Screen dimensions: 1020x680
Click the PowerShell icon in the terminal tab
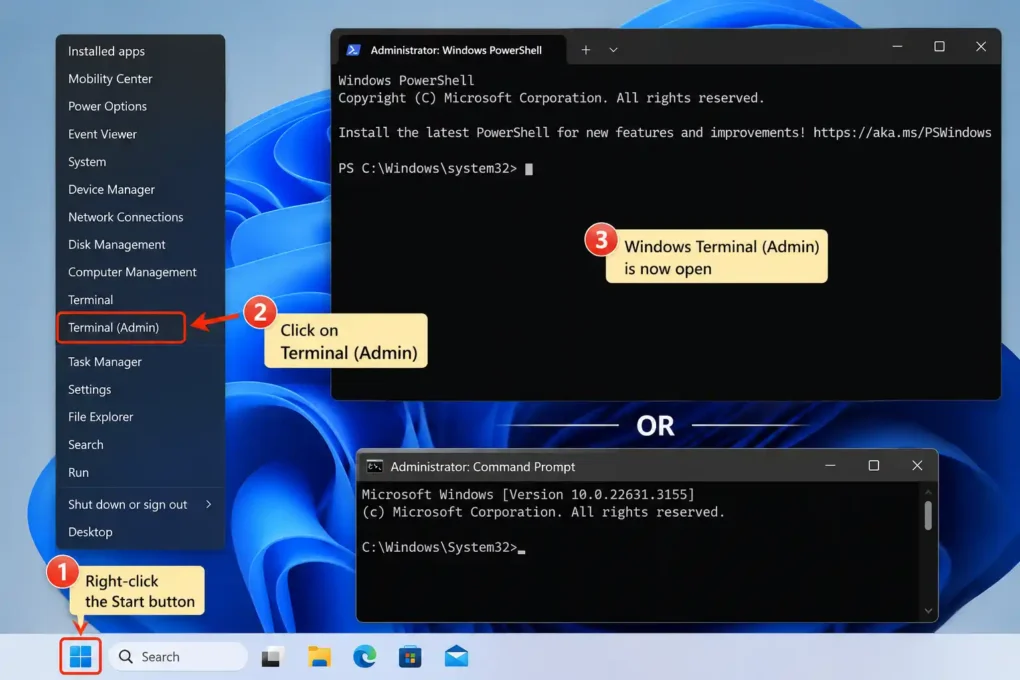point(353,50)
